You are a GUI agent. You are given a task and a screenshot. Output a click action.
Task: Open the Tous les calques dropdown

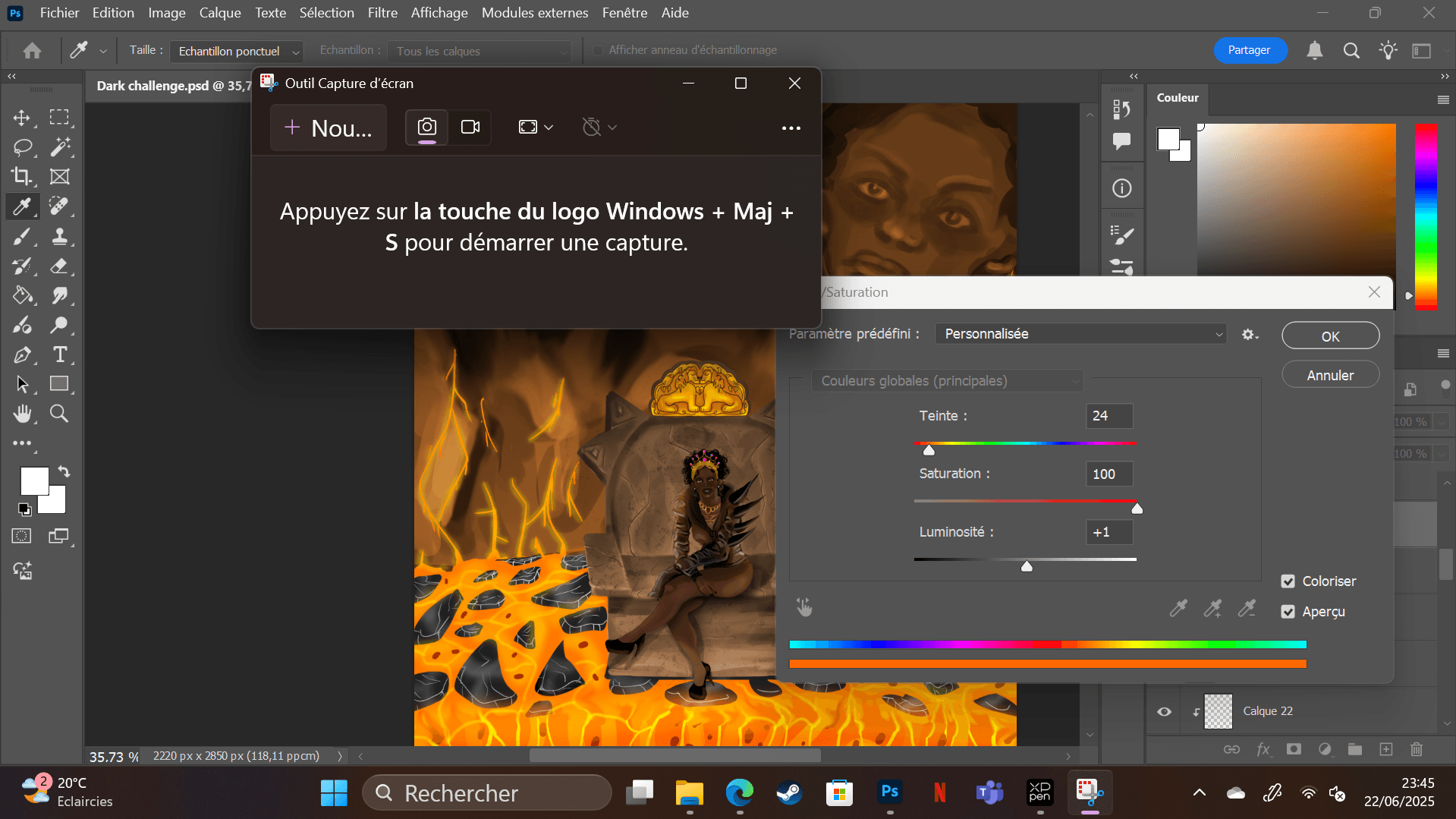[x=480, y=51]
